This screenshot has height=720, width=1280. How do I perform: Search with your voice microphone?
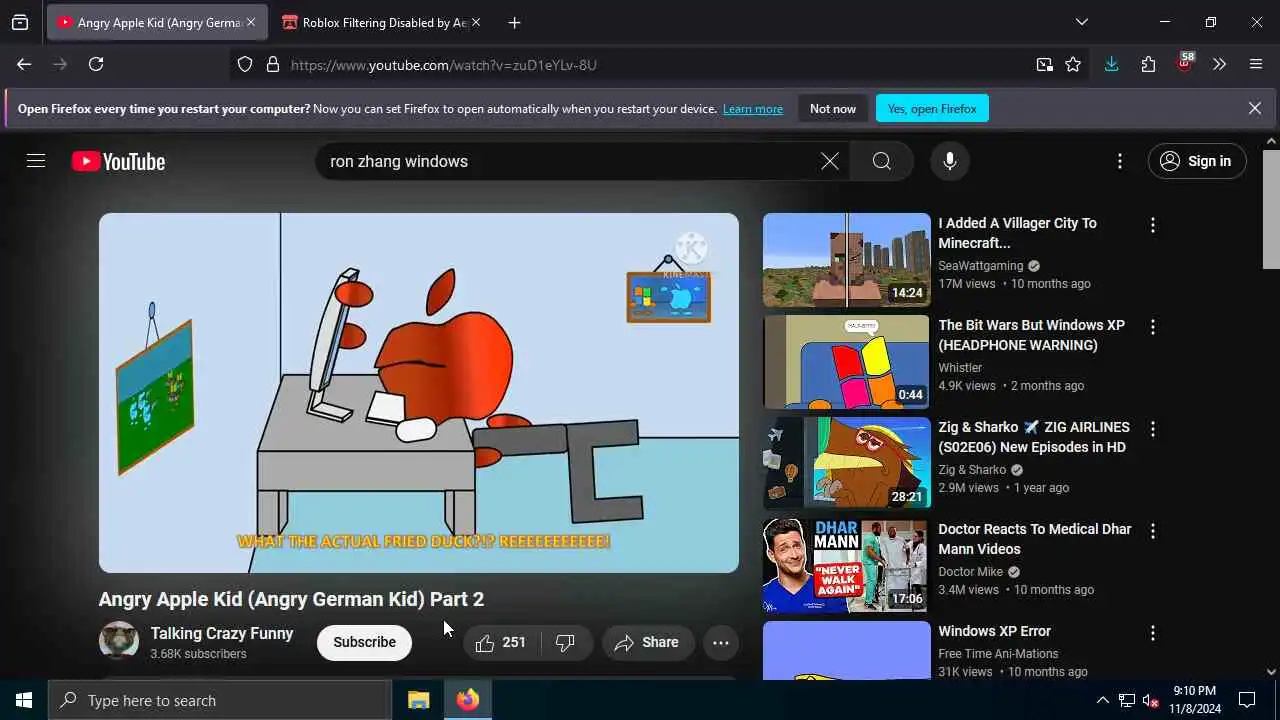click(x=950, y=161)
